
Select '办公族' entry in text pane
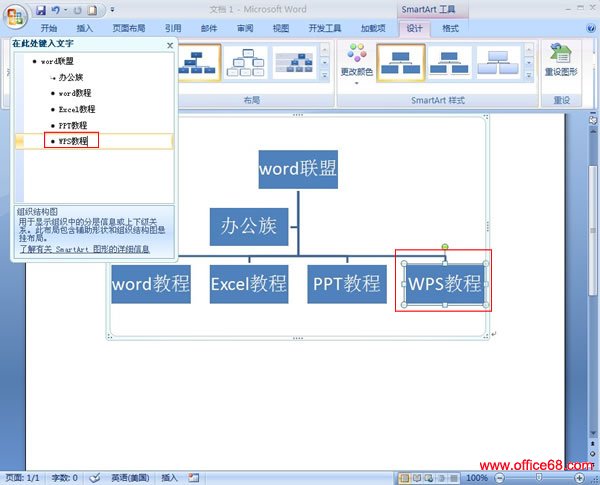tap(70, 77)
